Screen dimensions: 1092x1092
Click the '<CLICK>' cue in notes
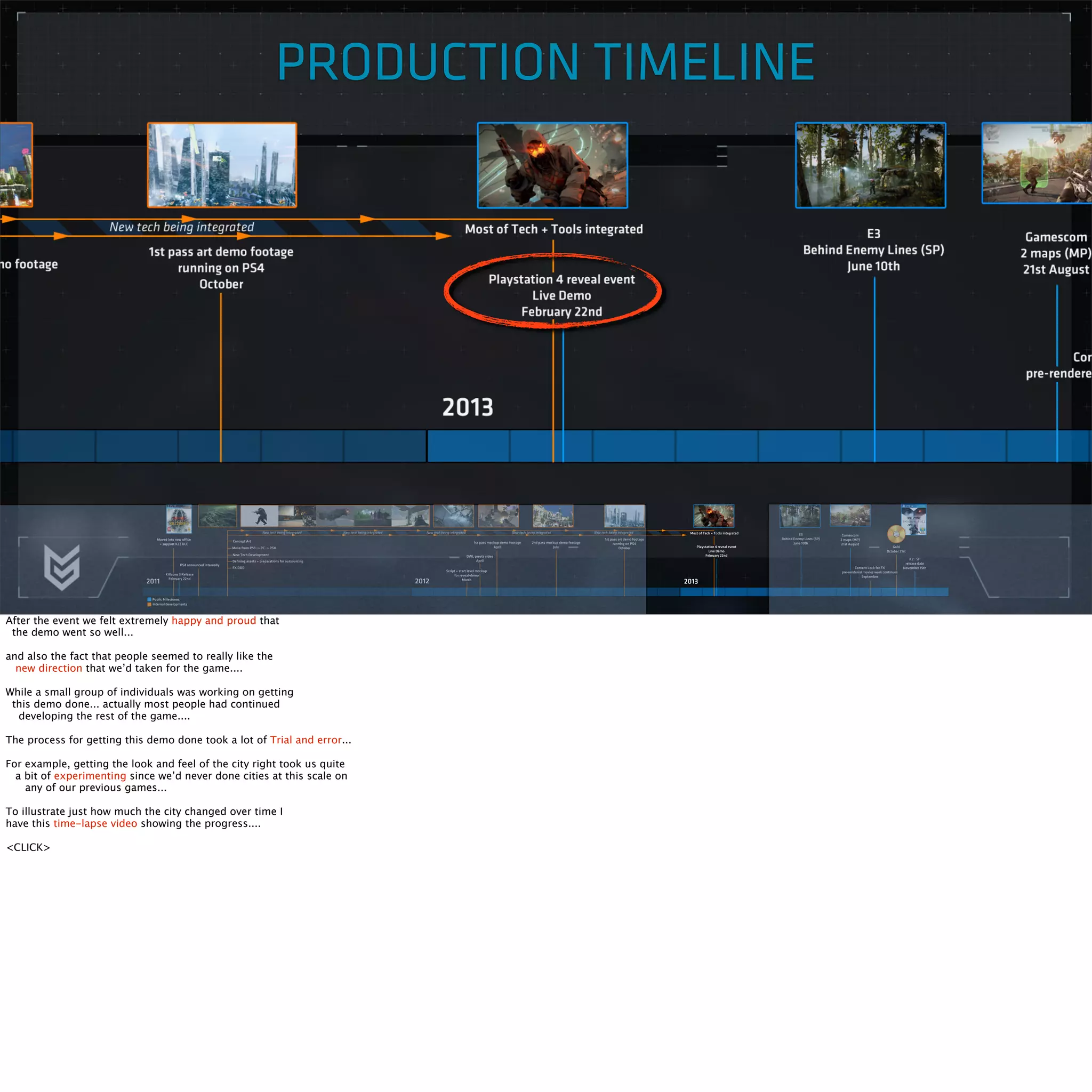28,847
